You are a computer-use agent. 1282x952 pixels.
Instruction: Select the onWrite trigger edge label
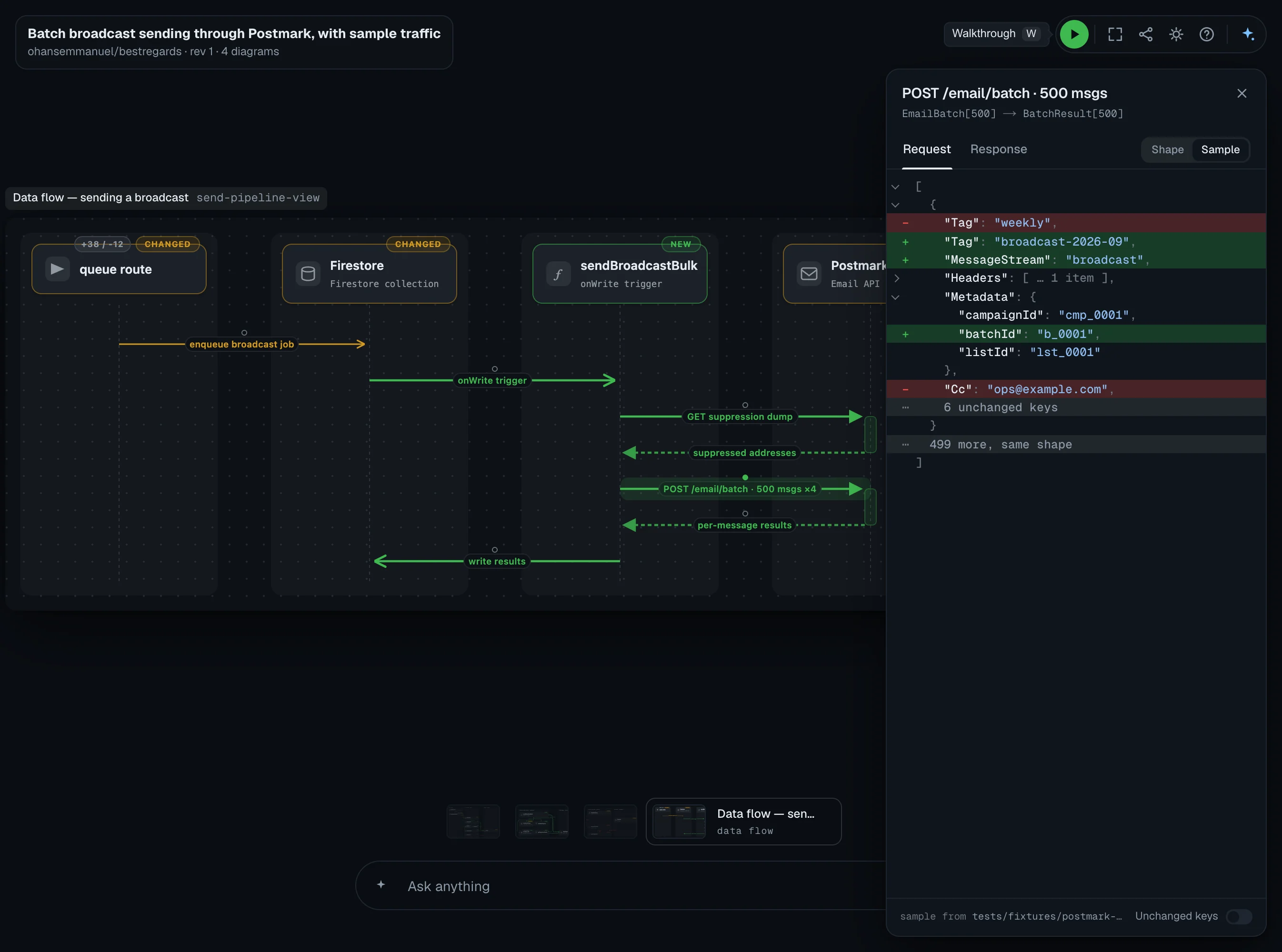point(491,380)
